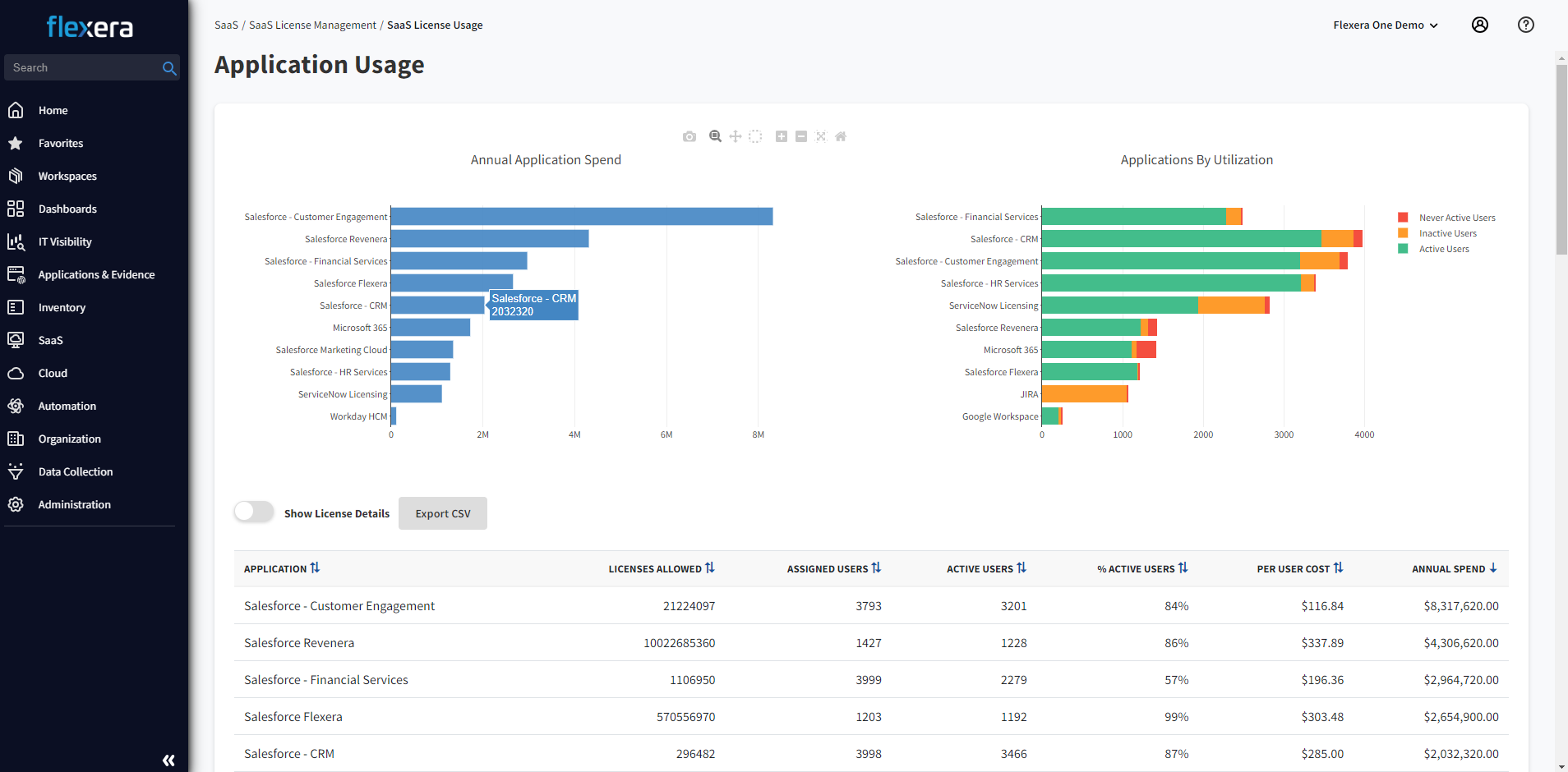1568x772 pixels.
Task: Click the Export CSV button
Action: [x=443, y=513]
